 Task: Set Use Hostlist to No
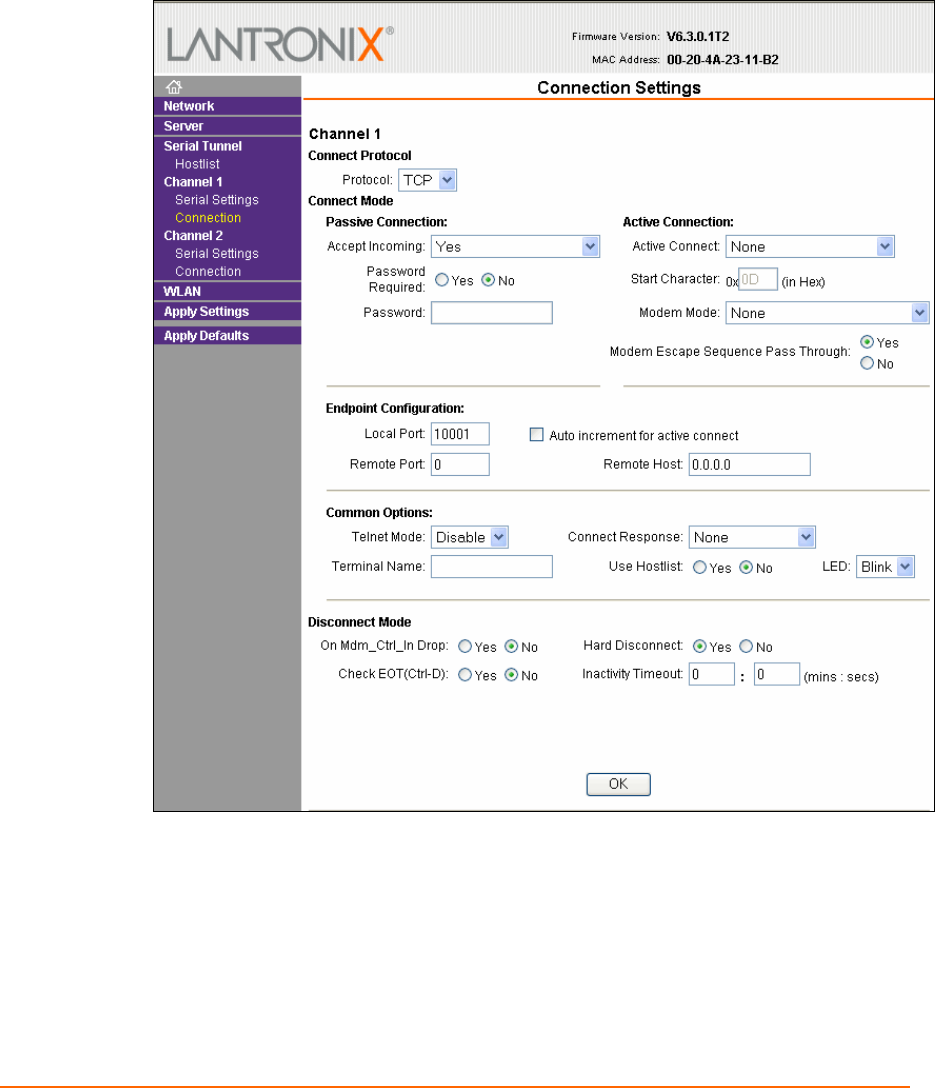(x=746, y=568)
